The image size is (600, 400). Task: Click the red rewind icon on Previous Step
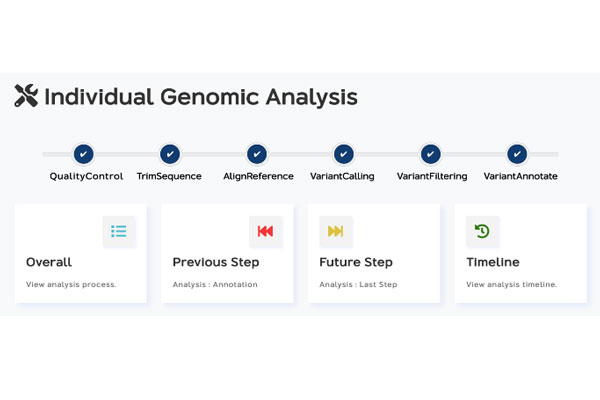tap(265, 231)
